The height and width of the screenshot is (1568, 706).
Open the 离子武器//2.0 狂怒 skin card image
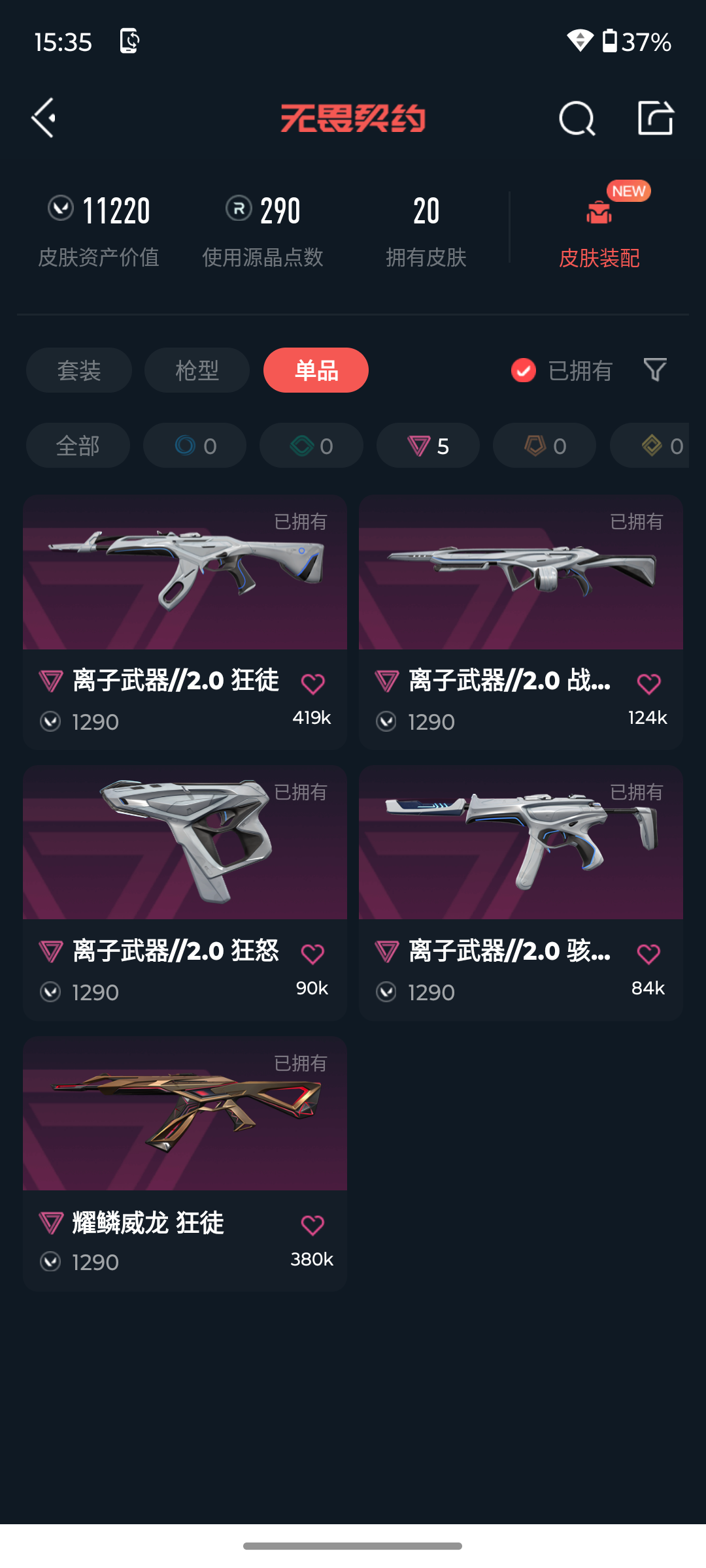(185, 843)
